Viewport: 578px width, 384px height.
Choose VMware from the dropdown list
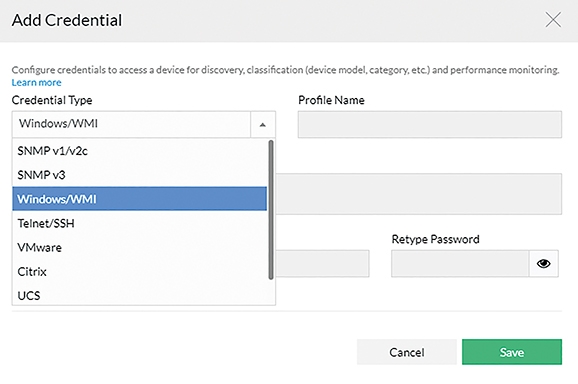[139, 247]
